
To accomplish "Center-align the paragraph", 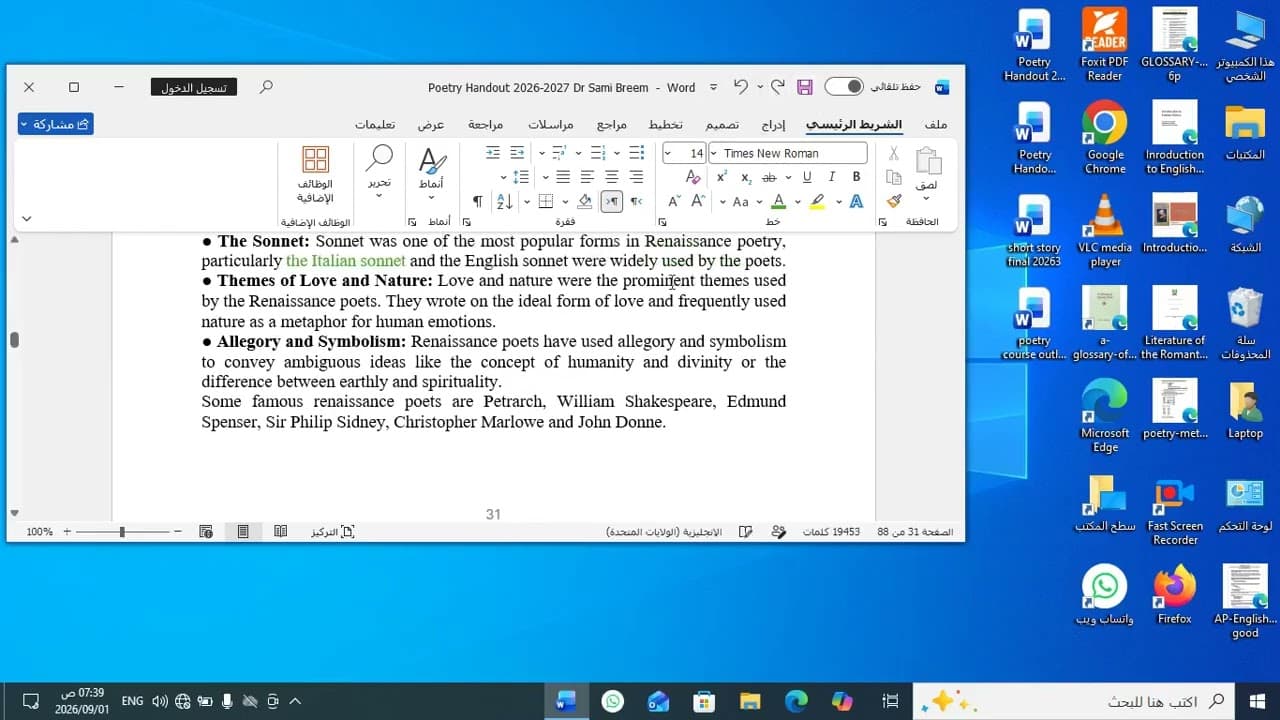I will click(611, 177).
